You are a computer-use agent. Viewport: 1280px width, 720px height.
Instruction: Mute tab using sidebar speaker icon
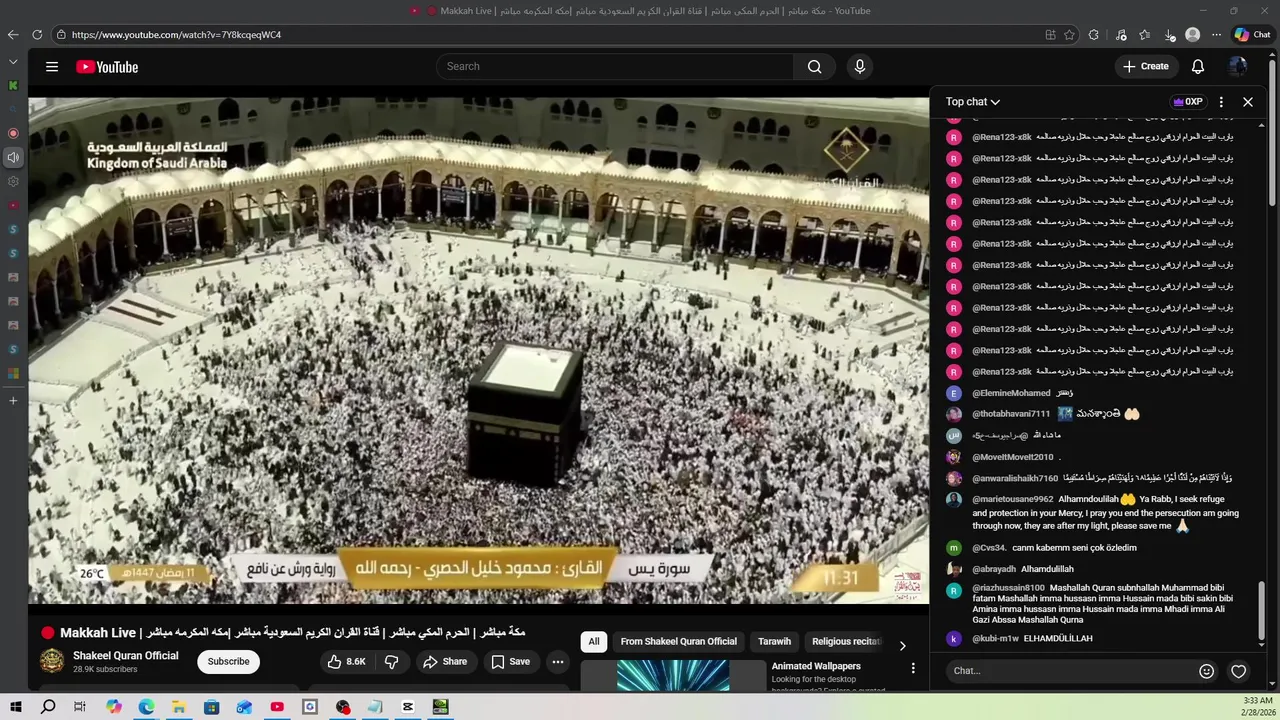tap(13, 157)
